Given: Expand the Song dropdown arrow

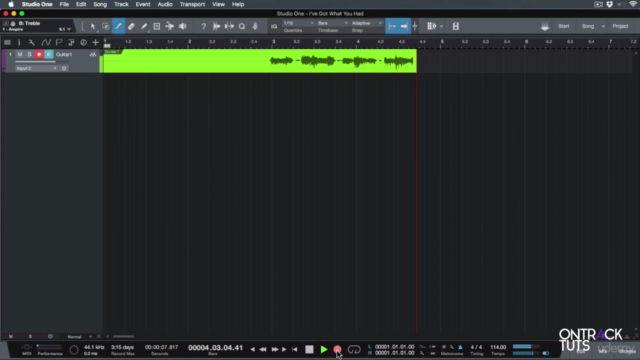Looking at the screenshot, I should coord(603,27).
